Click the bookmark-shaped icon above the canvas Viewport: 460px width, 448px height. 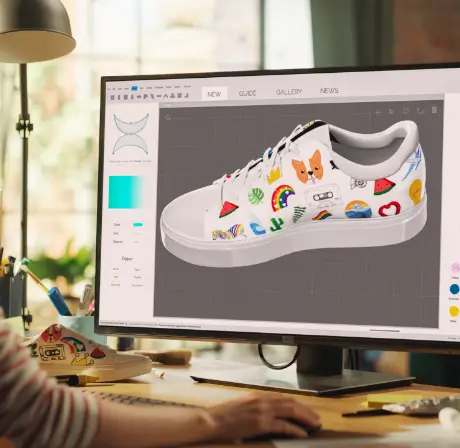click(406, 111)
